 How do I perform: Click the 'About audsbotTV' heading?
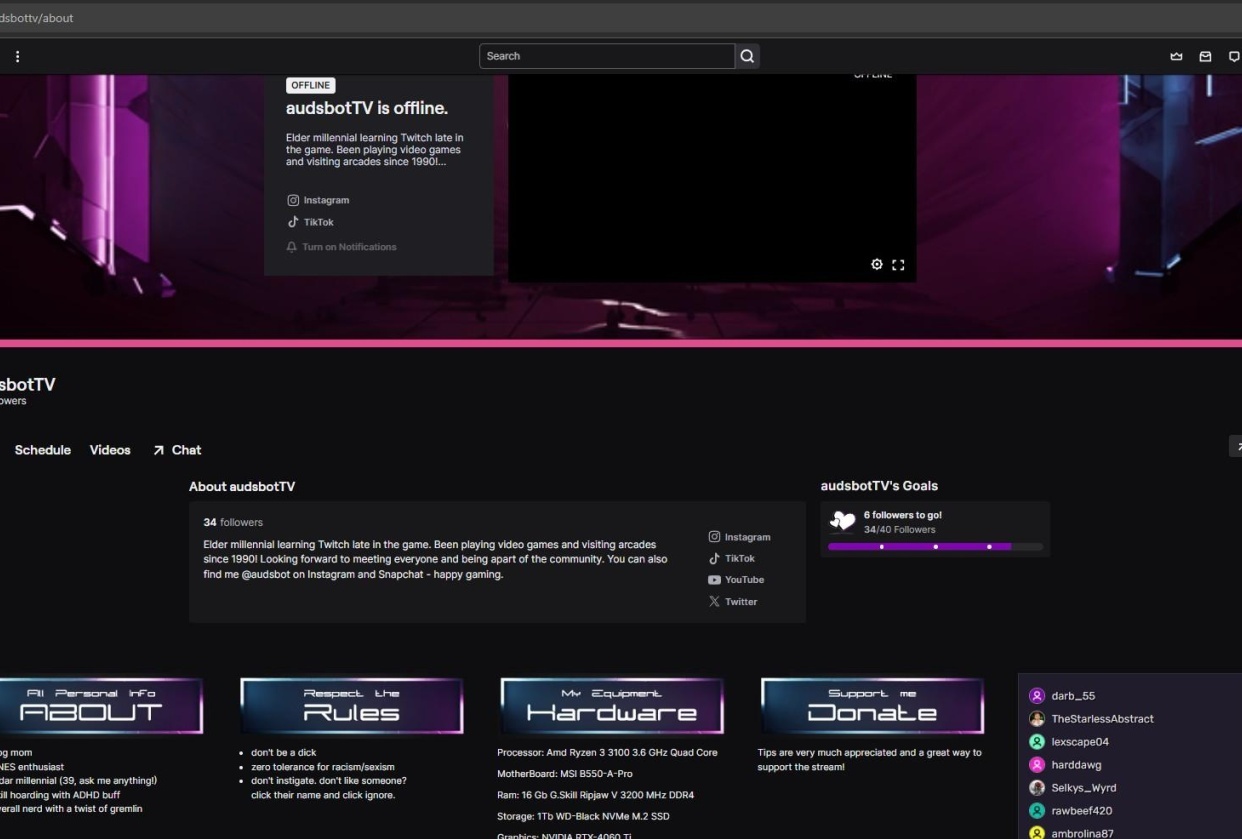(242, 487)
